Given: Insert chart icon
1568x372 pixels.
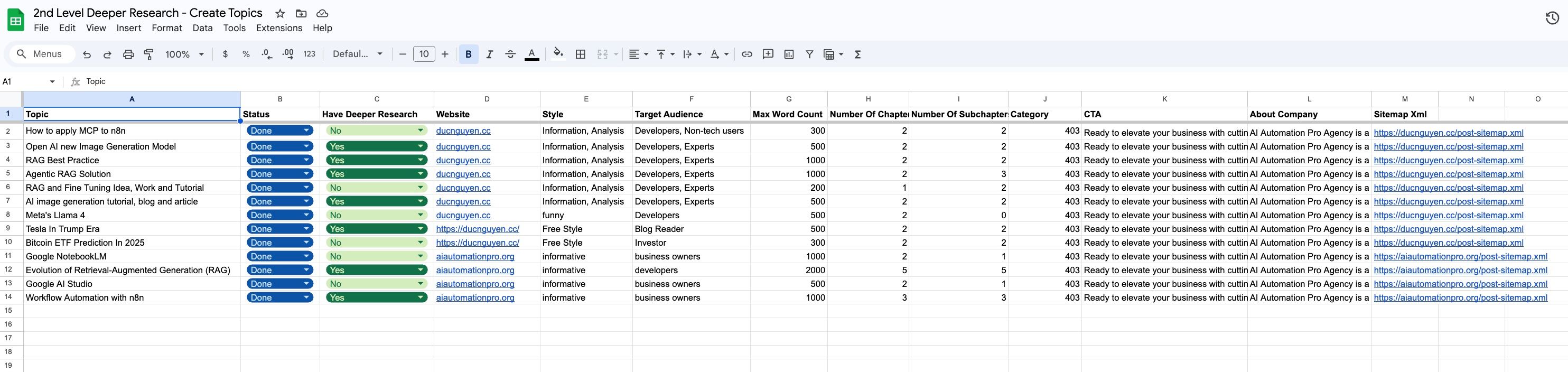Looking at the screenshot, I should (789, 54).
